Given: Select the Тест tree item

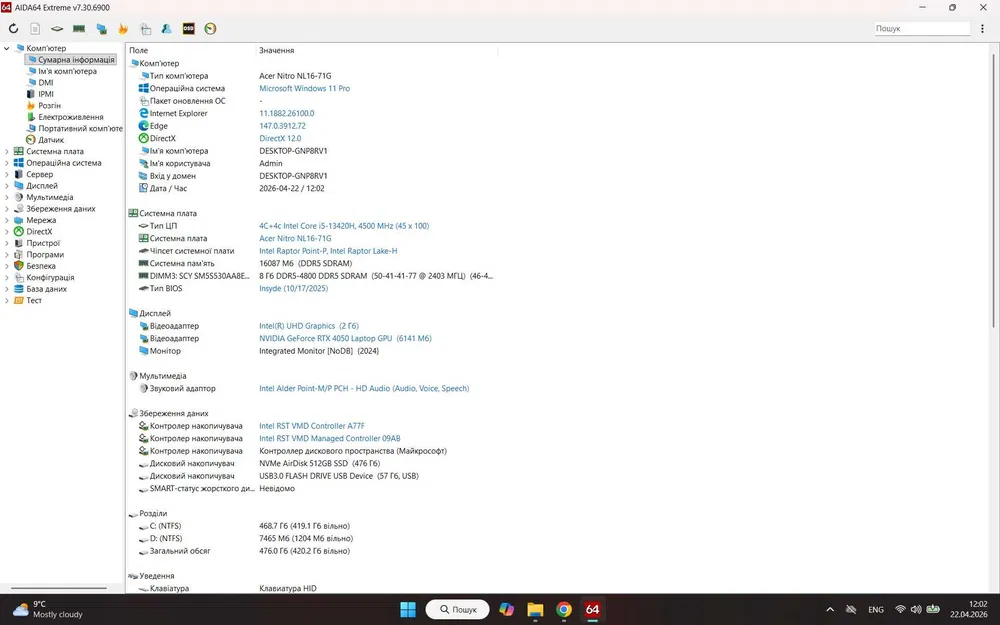Looking at the screenshot, I should [34, 300].
